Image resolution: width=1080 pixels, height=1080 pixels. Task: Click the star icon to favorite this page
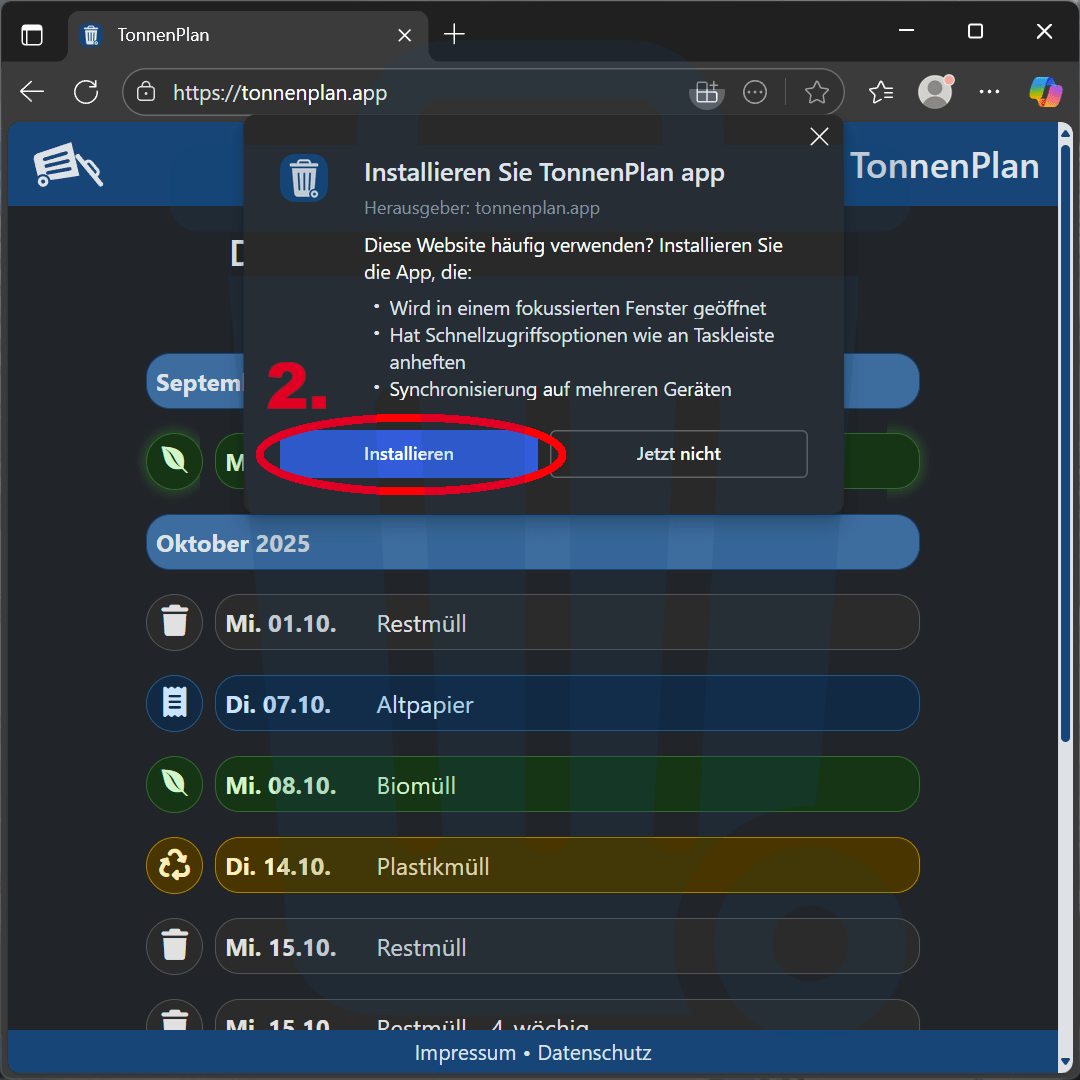[817, 93]
